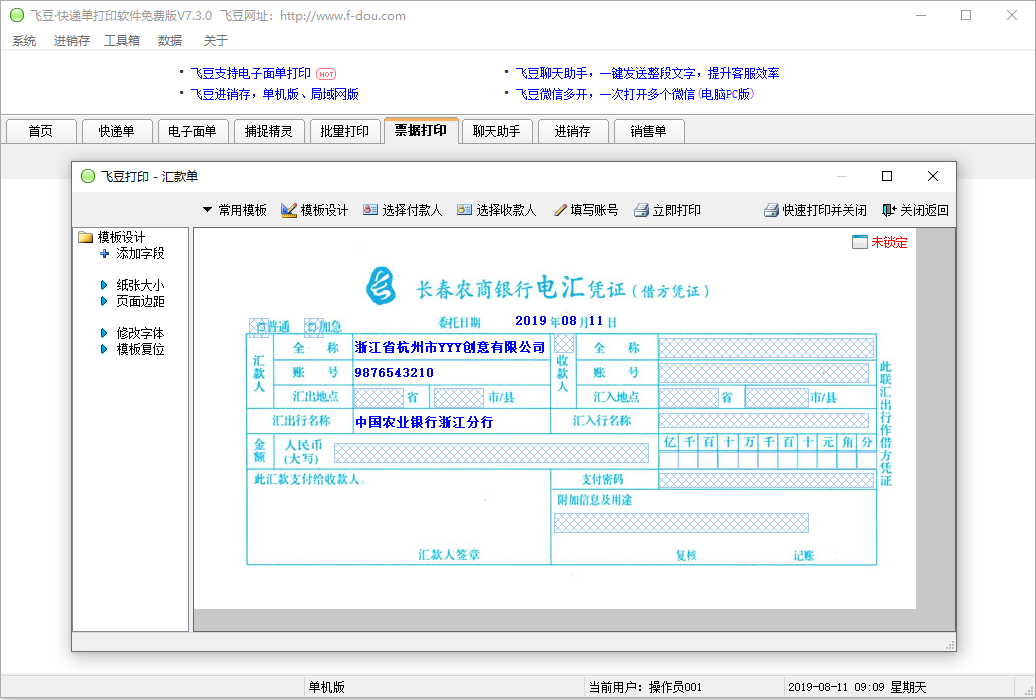The width and height of the screenshot is (1036, 700).
Task: Click the 选择收款人 toolbar icon
Action: [x=464, y=210]
